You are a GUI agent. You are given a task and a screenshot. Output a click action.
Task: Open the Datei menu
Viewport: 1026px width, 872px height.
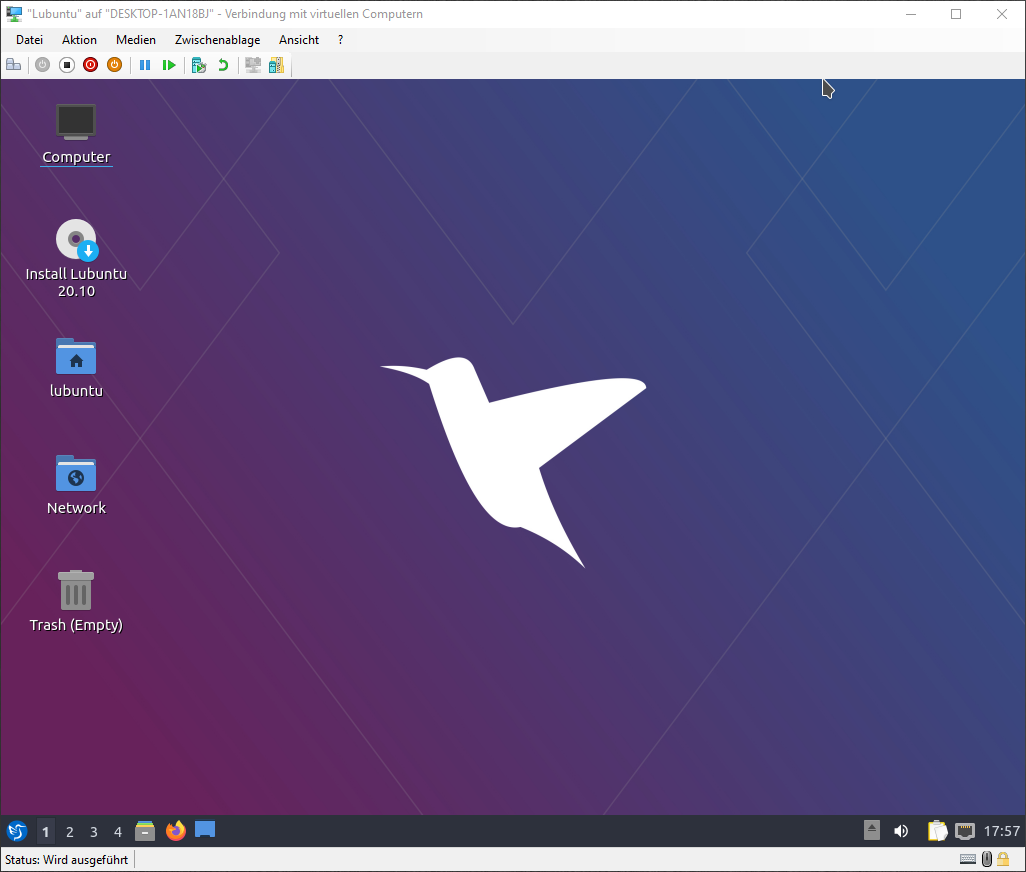pos(30,40)
